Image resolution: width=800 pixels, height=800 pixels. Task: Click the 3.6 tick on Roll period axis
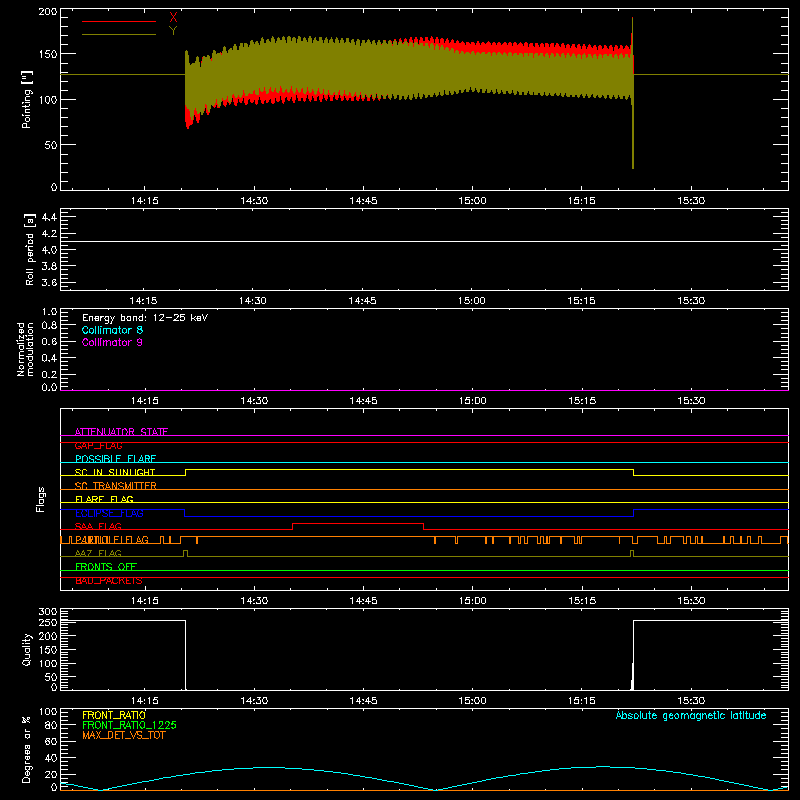(49, 282)
